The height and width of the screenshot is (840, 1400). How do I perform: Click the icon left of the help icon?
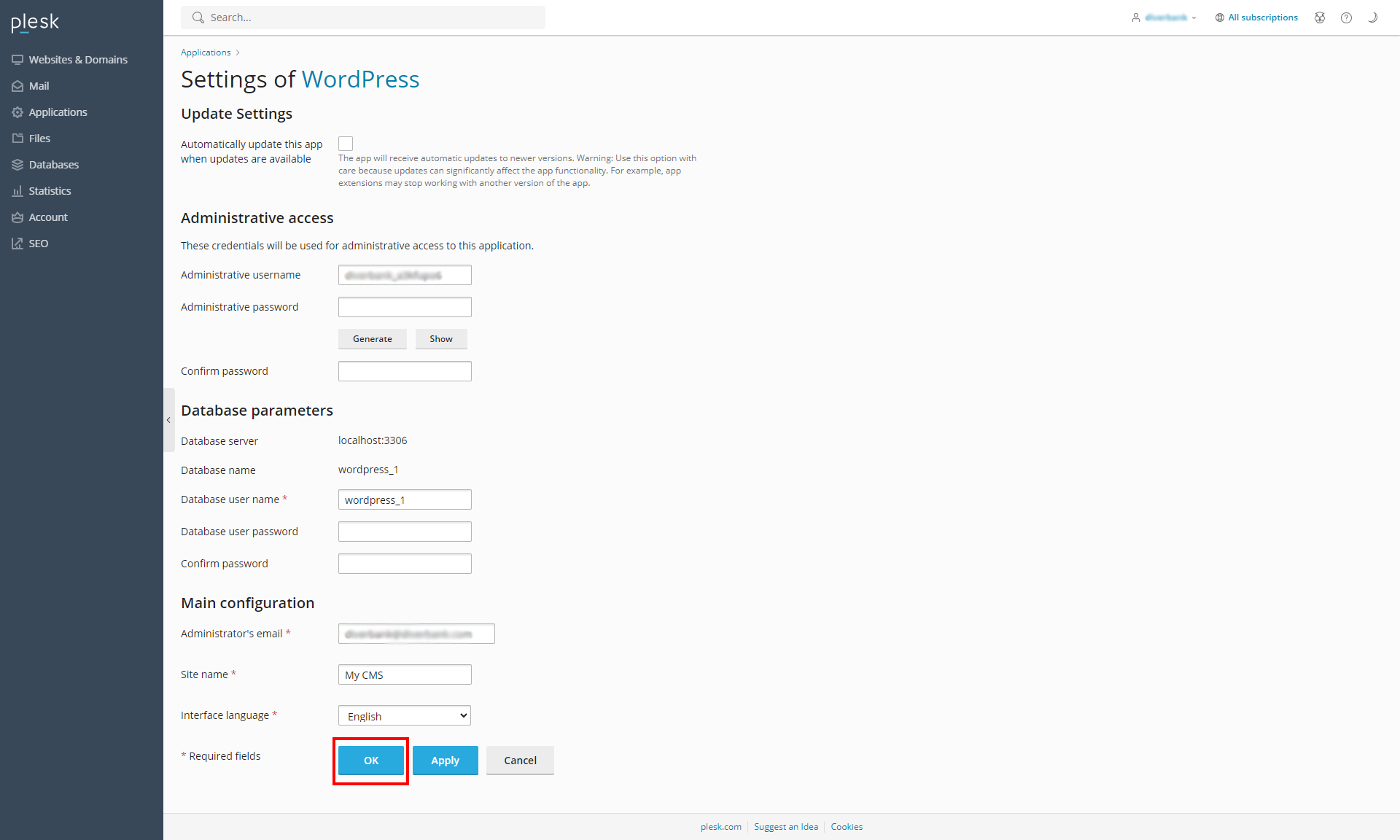(1320, 17)
